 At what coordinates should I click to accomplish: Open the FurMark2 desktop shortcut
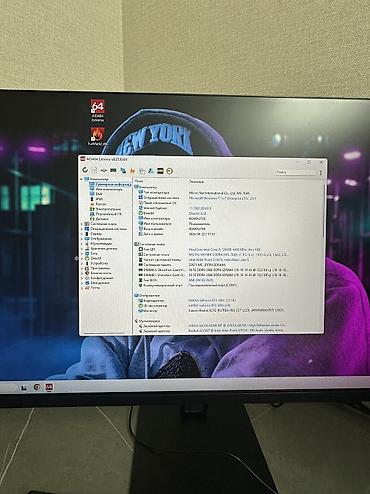(97, 137)
